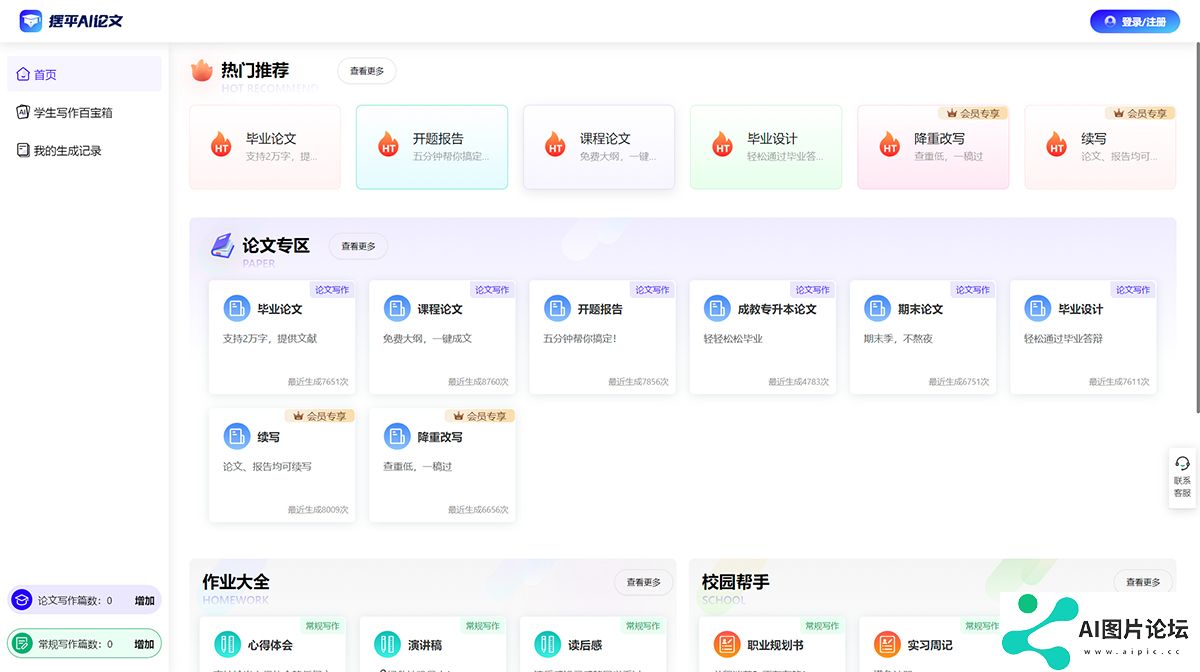This screenshot has width=1200, height=672.
Task: Select 课程论文 blue document icon in 论文专区
Action: click(x=397, y=308)
